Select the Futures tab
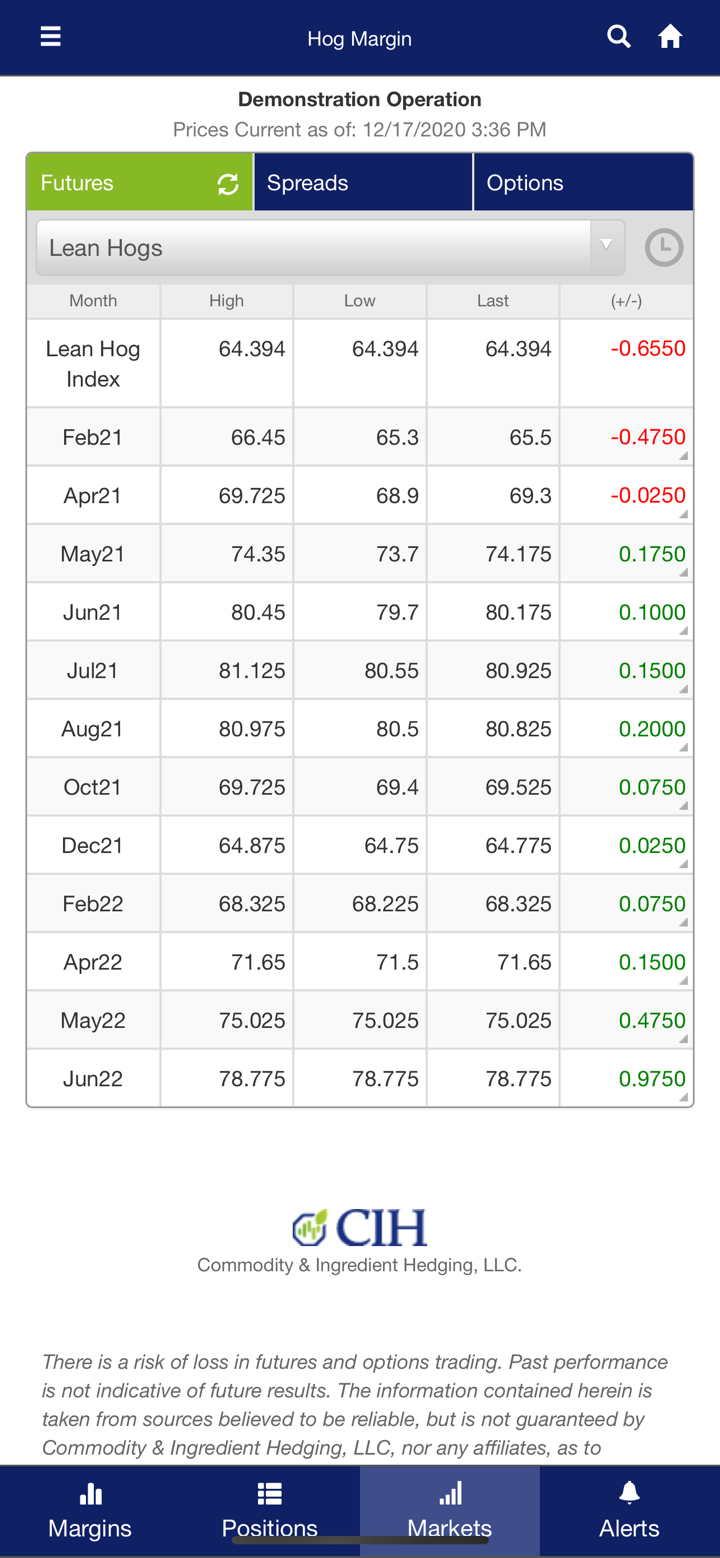The height and width of the screenshot is (1558, 720). (120, 183)
